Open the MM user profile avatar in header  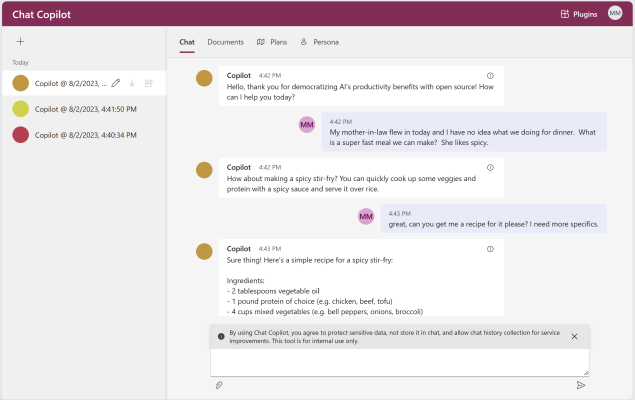[615, 13]
